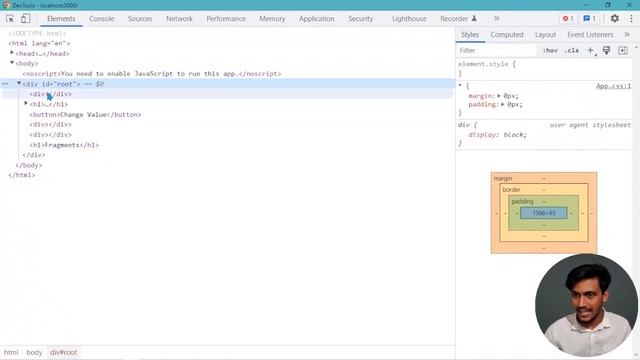Expand the h1 element node

click(26, 104)
